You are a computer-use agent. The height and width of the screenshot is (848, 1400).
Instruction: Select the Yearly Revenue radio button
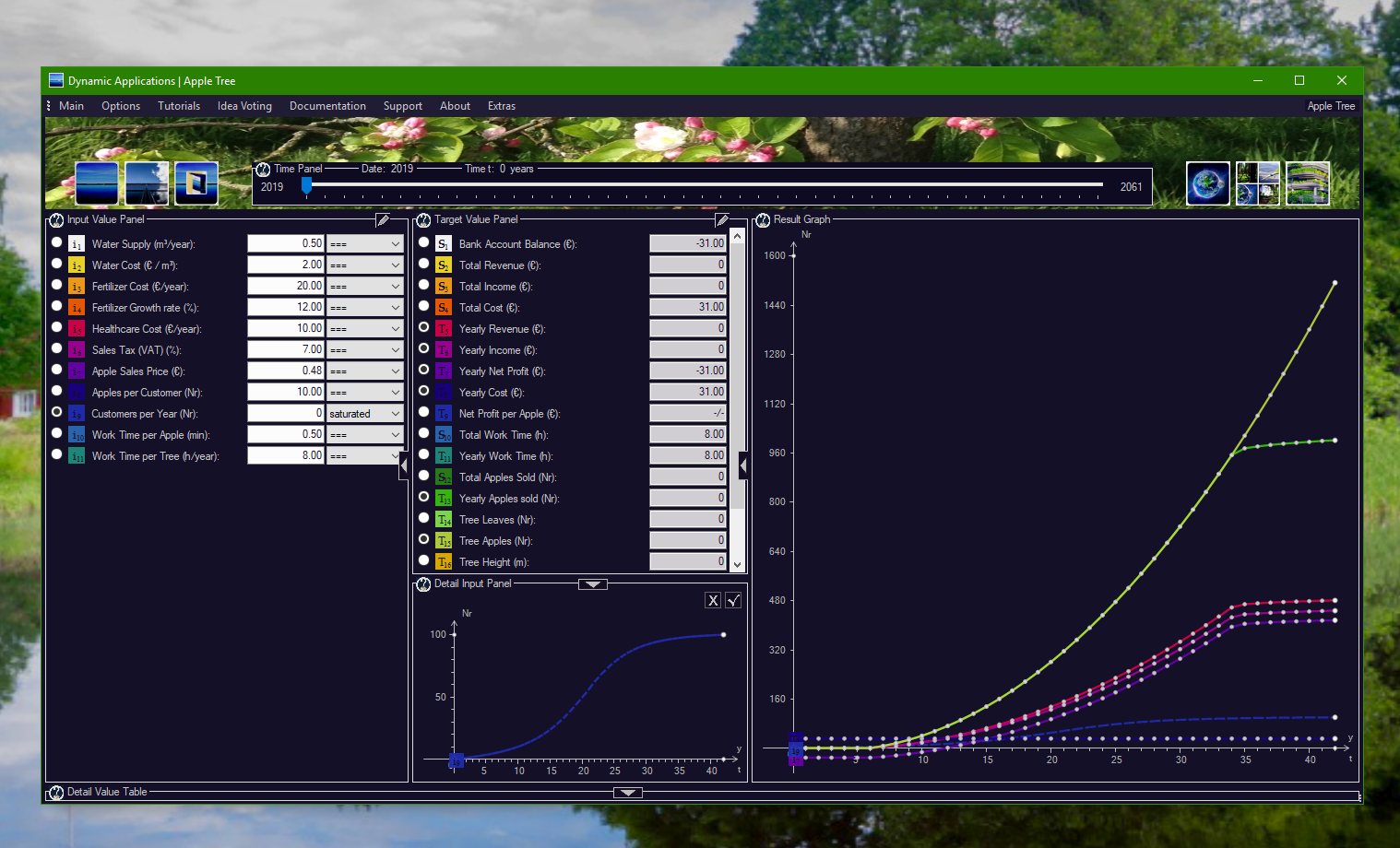click(423, 328)
